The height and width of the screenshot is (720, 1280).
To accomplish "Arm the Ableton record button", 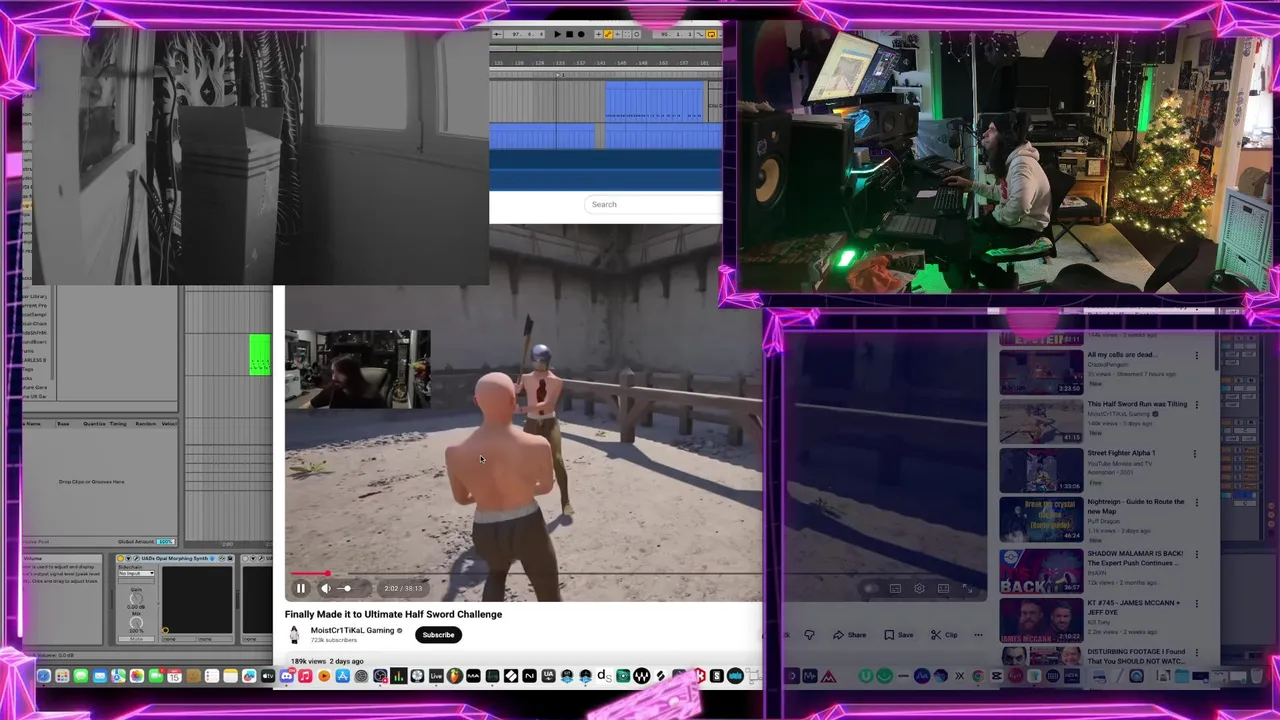I will [x=581, y=34].
